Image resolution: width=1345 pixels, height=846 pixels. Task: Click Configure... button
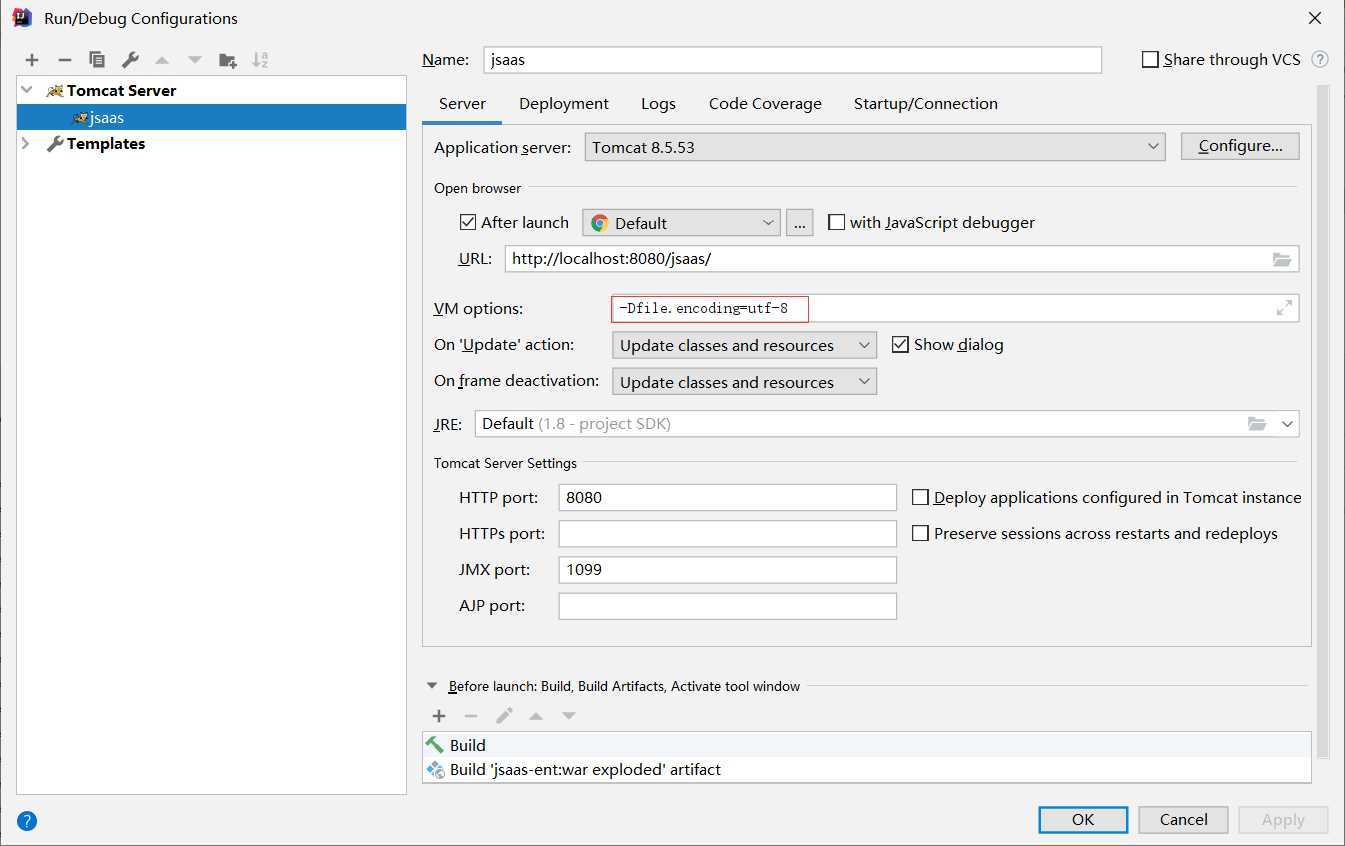tap(1240, 146)
